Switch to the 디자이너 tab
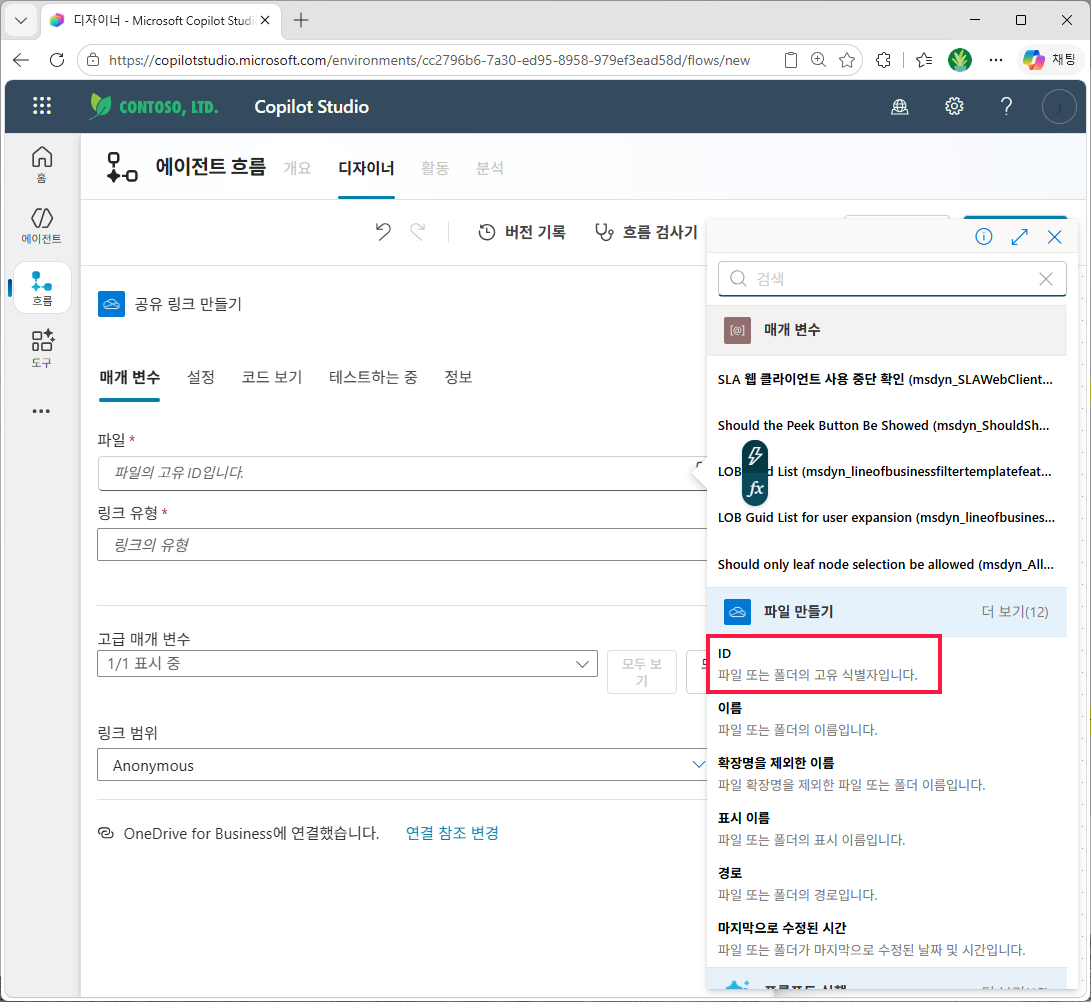The width and height of the screenshot is (1091, 1002). click(x=366, y=168)
